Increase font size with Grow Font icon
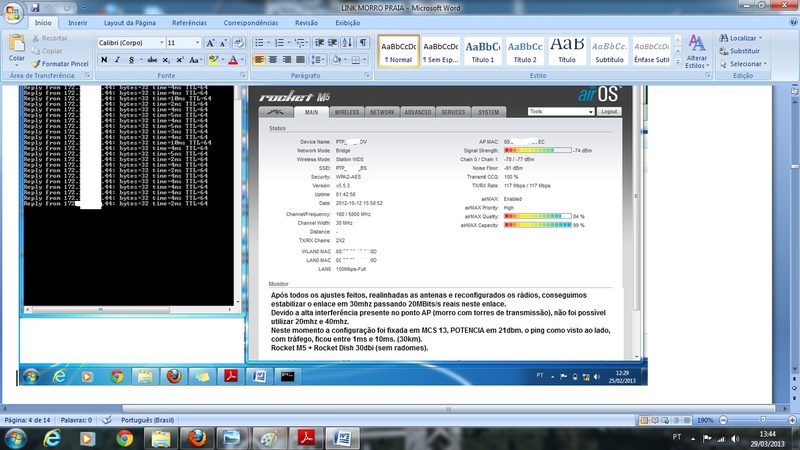Image resolution: width=800 pixels, height=450 pixels. 210,43
